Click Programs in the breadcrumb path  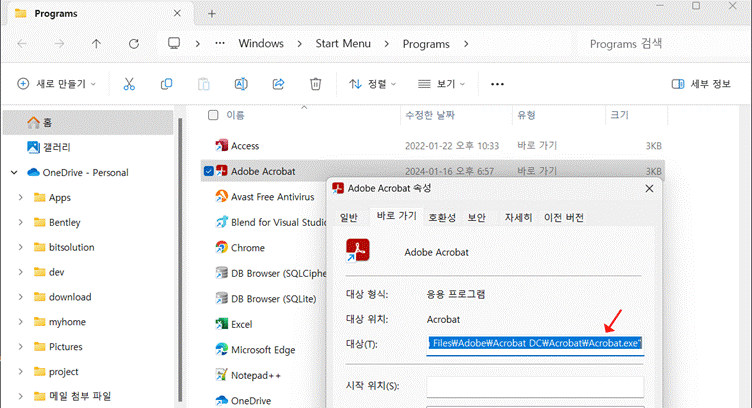[426, 44]
